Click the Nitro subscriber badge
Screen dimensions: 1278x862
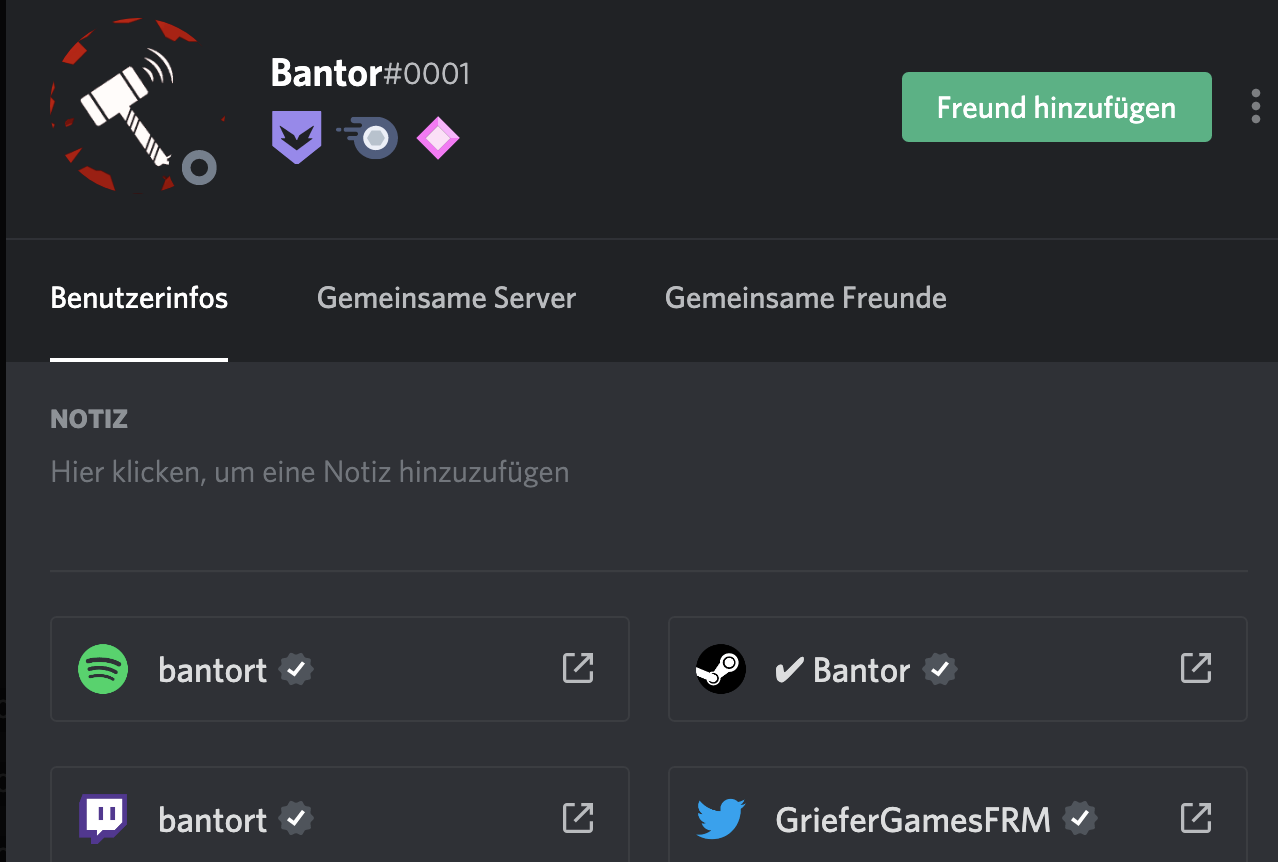(367, 138)
